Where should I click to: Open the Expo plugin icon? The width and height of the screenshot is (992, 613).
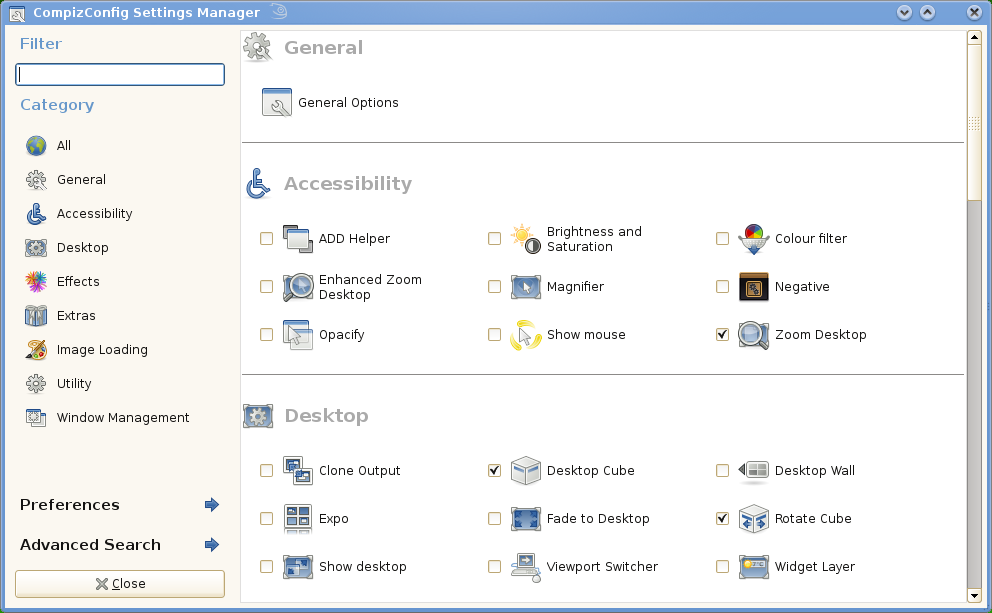298,519
